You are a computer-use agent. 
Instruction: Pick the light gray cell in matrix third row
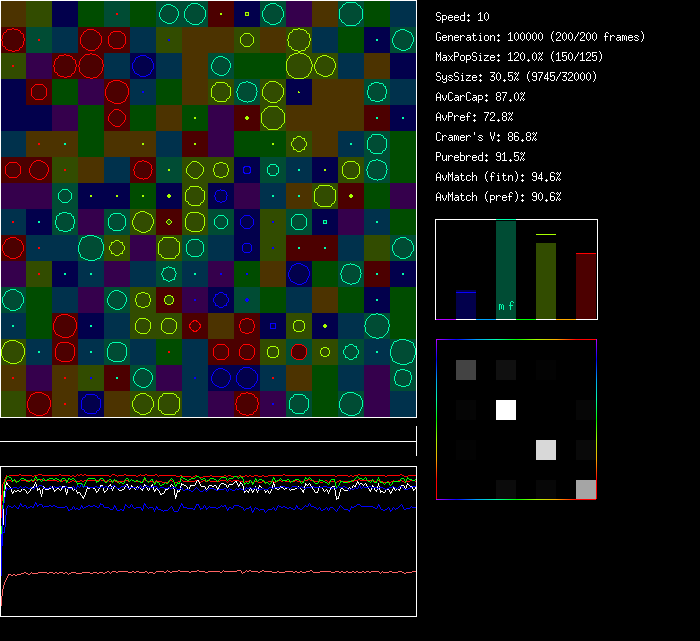pyautogui.click(x=546, y=450)
